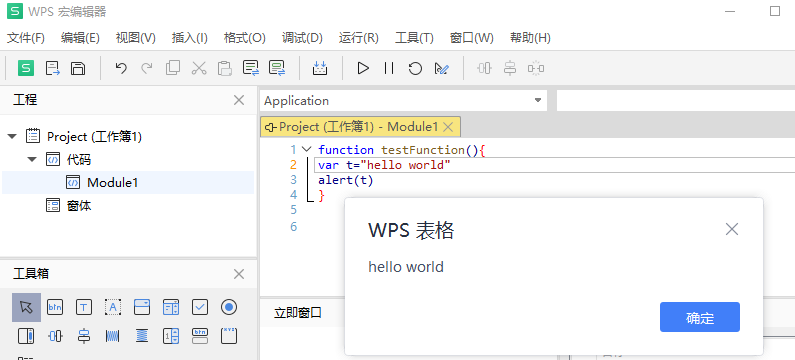
Task: Fold the testFunction code block chevron
Action: tap(306, 150)
